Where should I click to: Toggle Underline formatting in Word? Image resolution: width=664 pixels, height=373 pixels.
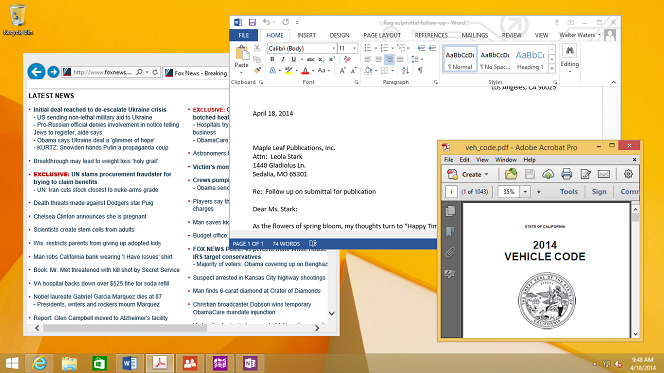(293, 59)
